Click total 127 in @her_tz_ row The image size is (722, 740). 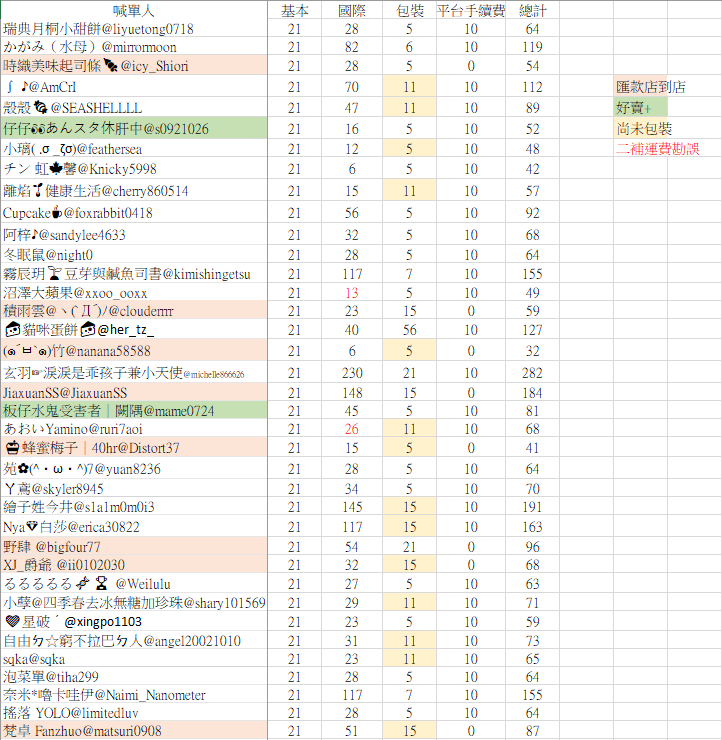[x=532, y=329]
